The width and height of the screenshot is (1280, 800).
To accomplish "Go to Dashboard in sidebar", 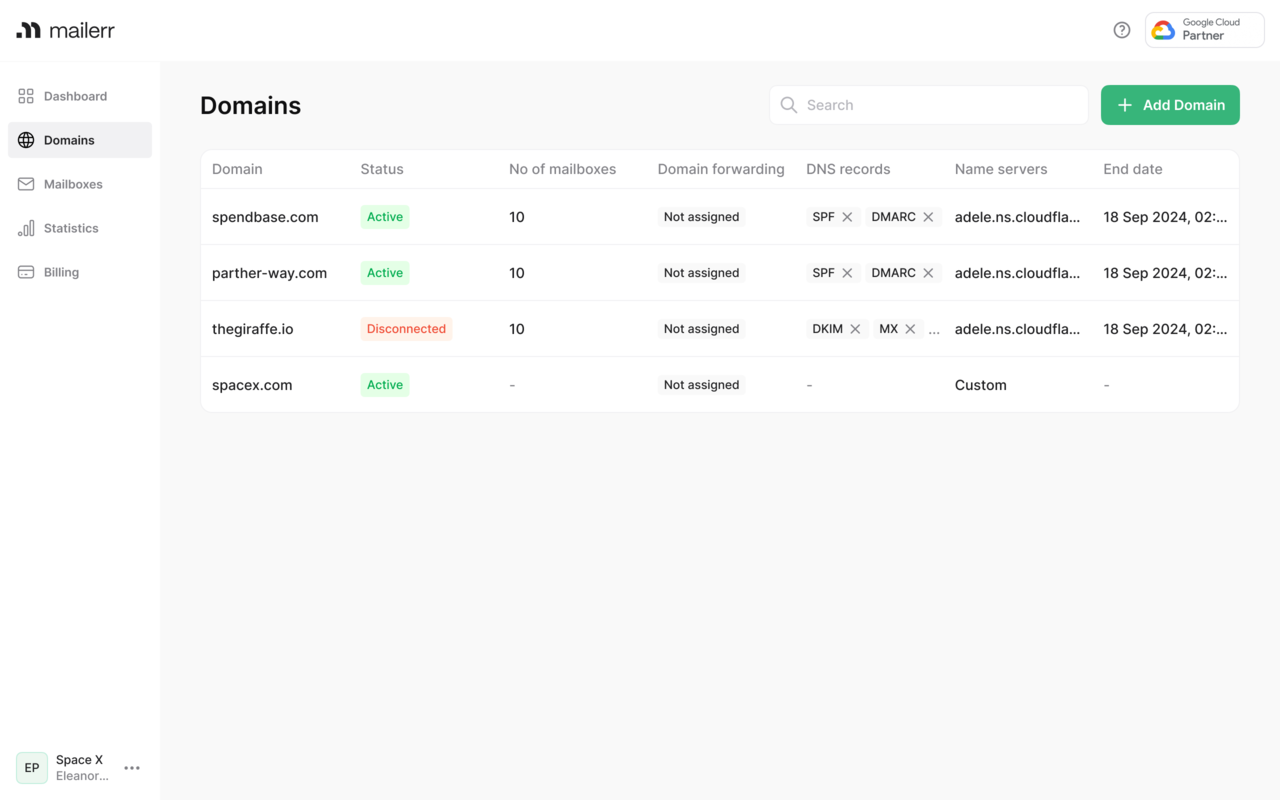I will click(75, 96).
